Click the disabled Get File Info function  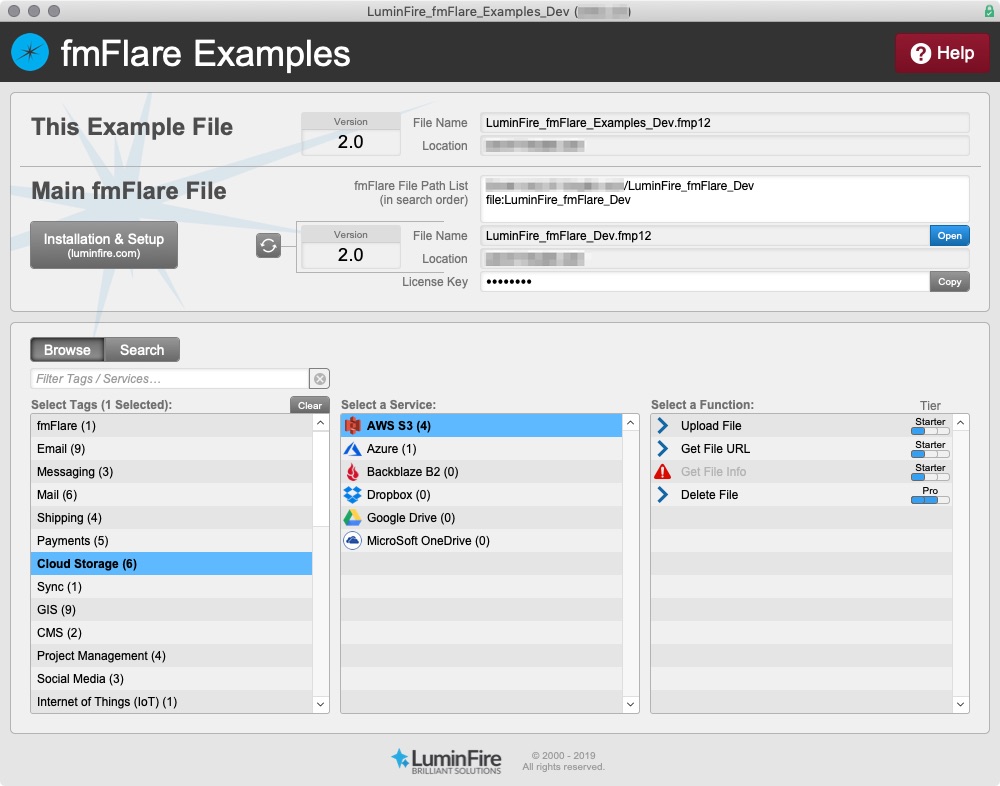(802, 471)
